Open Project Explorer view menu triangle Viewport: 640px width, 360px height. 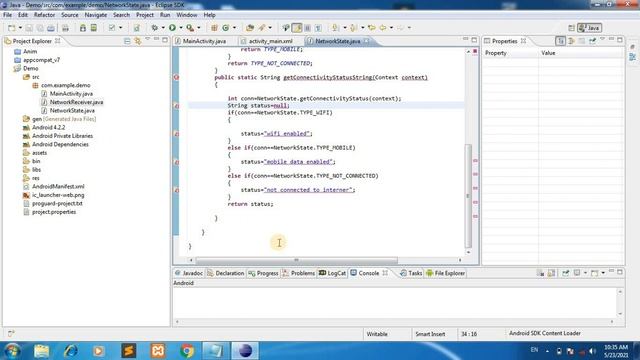tap(147, 40)
